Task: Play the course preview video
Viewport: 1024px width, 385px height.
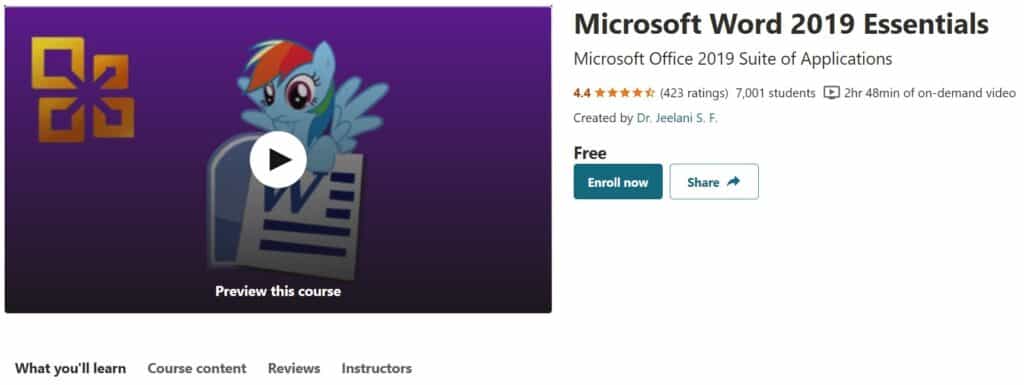Action: pyautogui.click(x=278, y=159)
